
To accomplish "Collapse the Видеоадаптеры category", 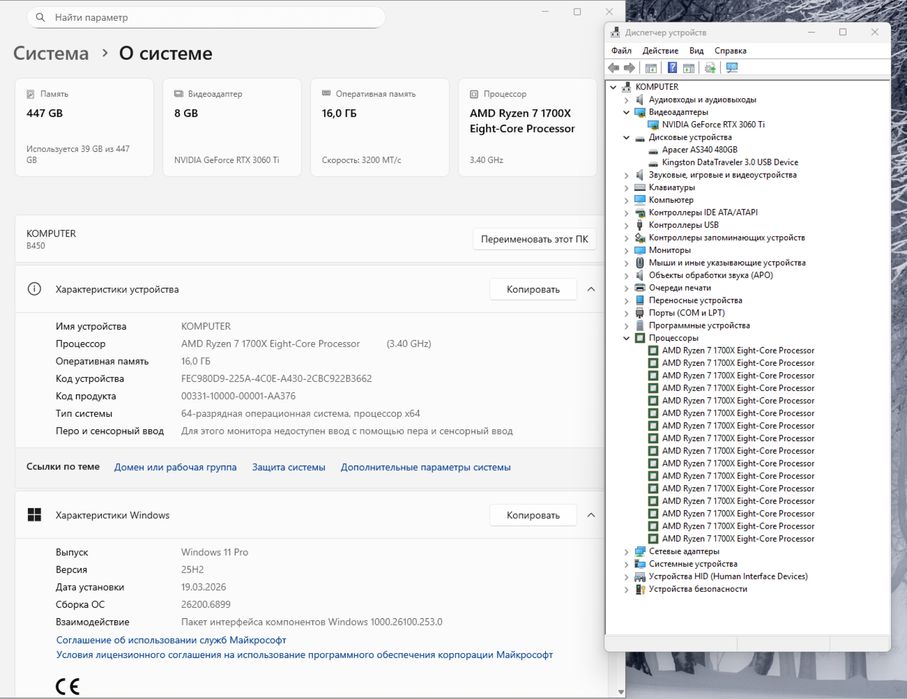I will (627, 112).
